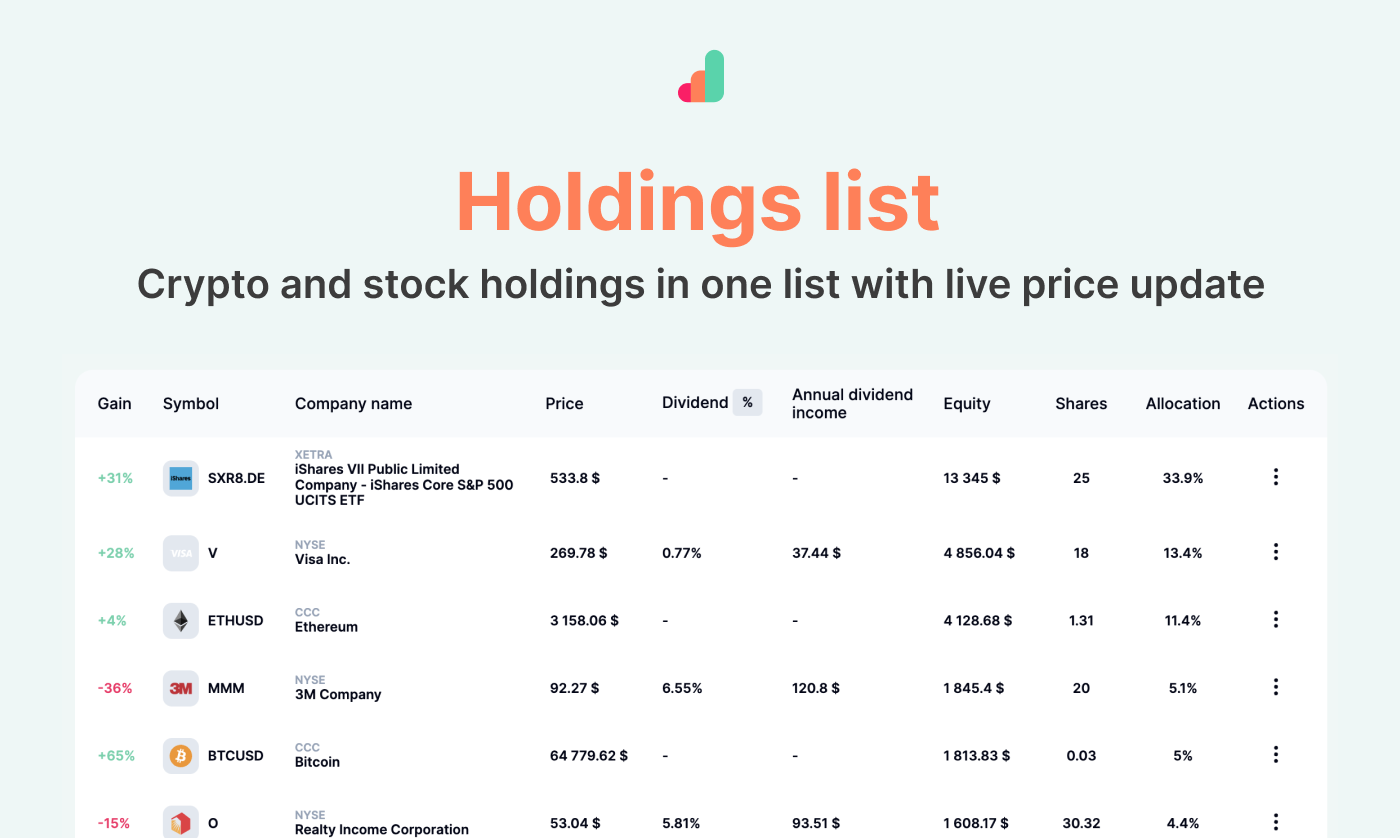Open actions menu for 3M Company row
The image size is (1400, 838).
coord(1276,687)
